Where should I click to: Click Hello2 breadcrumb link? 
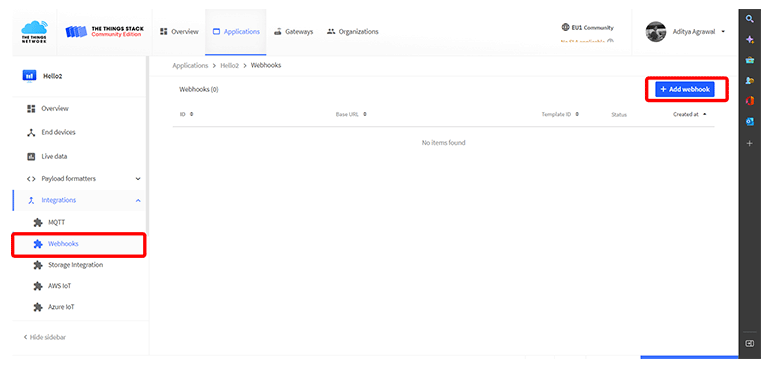[x=230, y=65]
